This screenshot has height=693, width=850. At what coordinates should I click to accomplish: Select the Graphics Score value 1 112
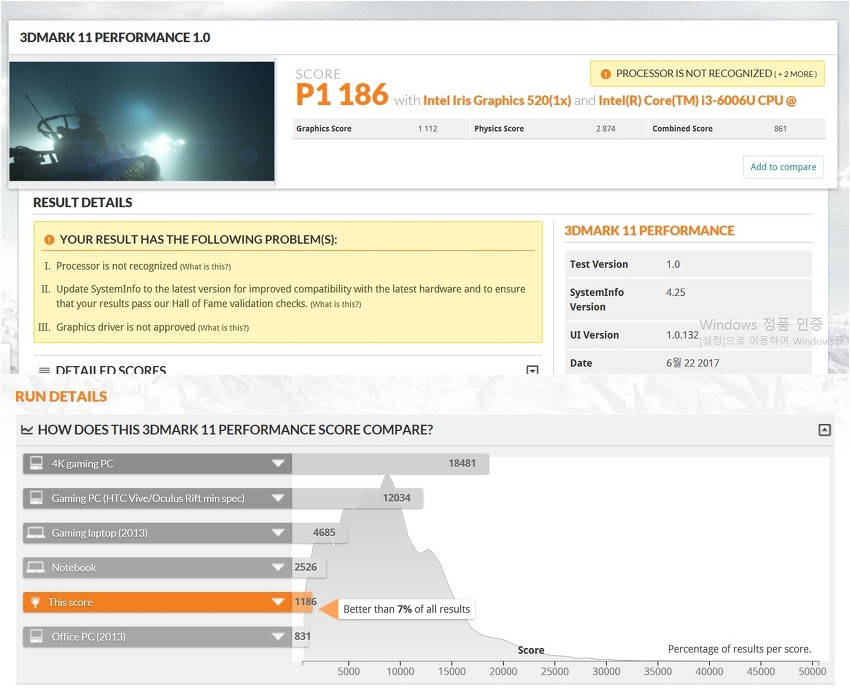pos(427,129)
